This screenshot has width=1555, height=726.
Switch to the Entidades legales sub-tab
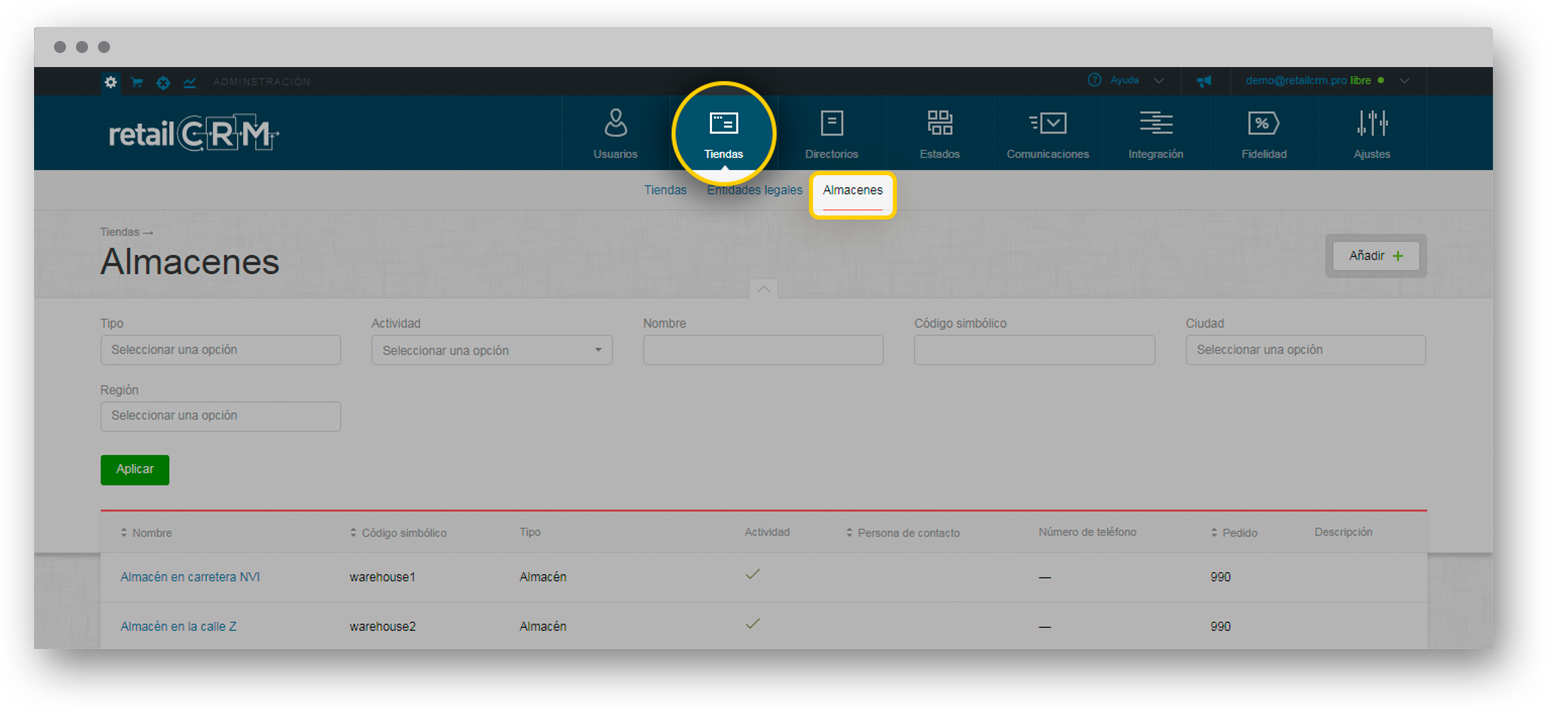(754, 190)
